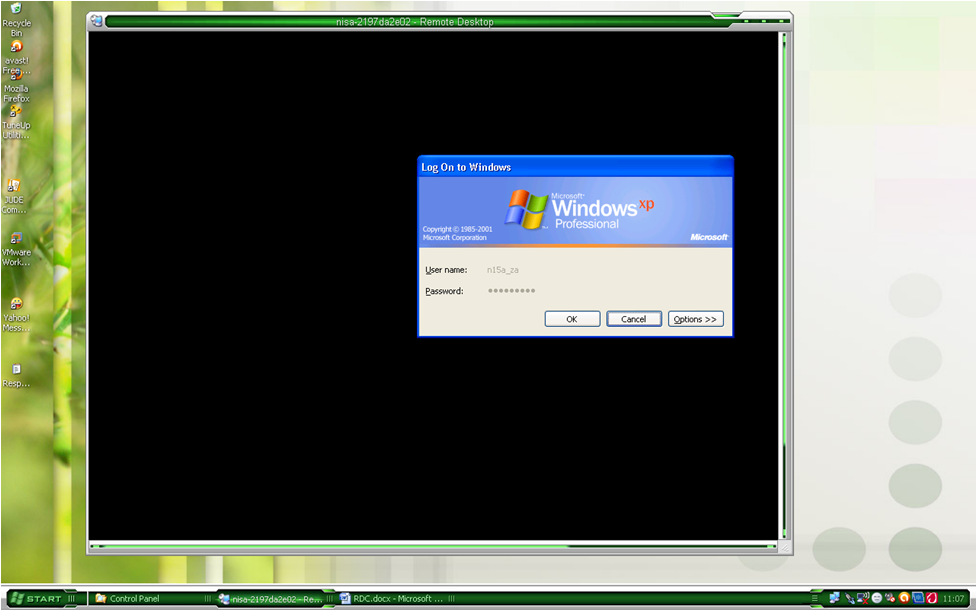Image resolution: width=977 pixels, height=611 pixels.
Task: Click the Remote Desktop window title bar
Action: click(414, 22)
